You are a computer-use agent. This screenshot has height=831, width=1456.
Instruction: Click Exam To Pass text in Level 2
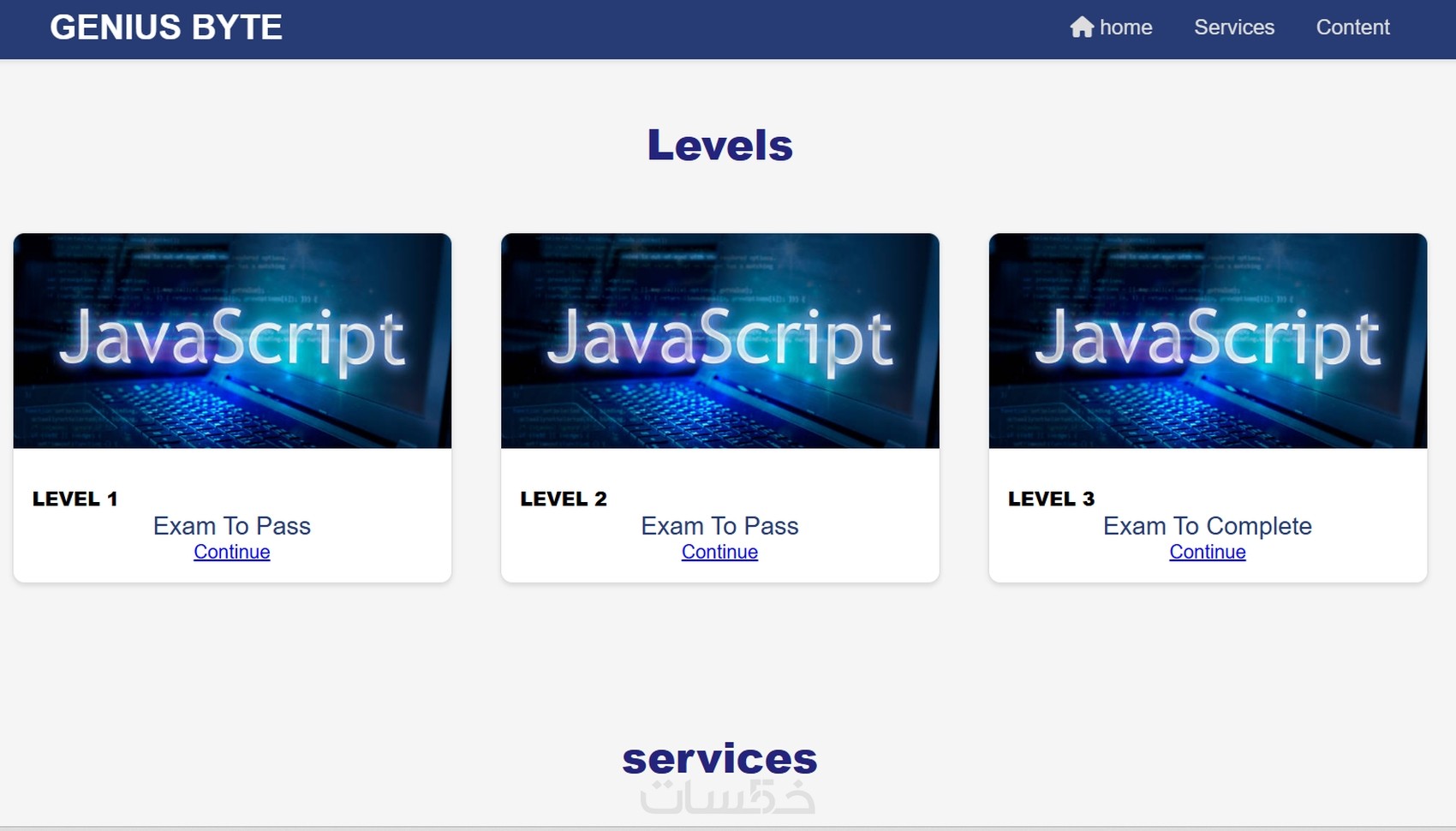point(719,525)
